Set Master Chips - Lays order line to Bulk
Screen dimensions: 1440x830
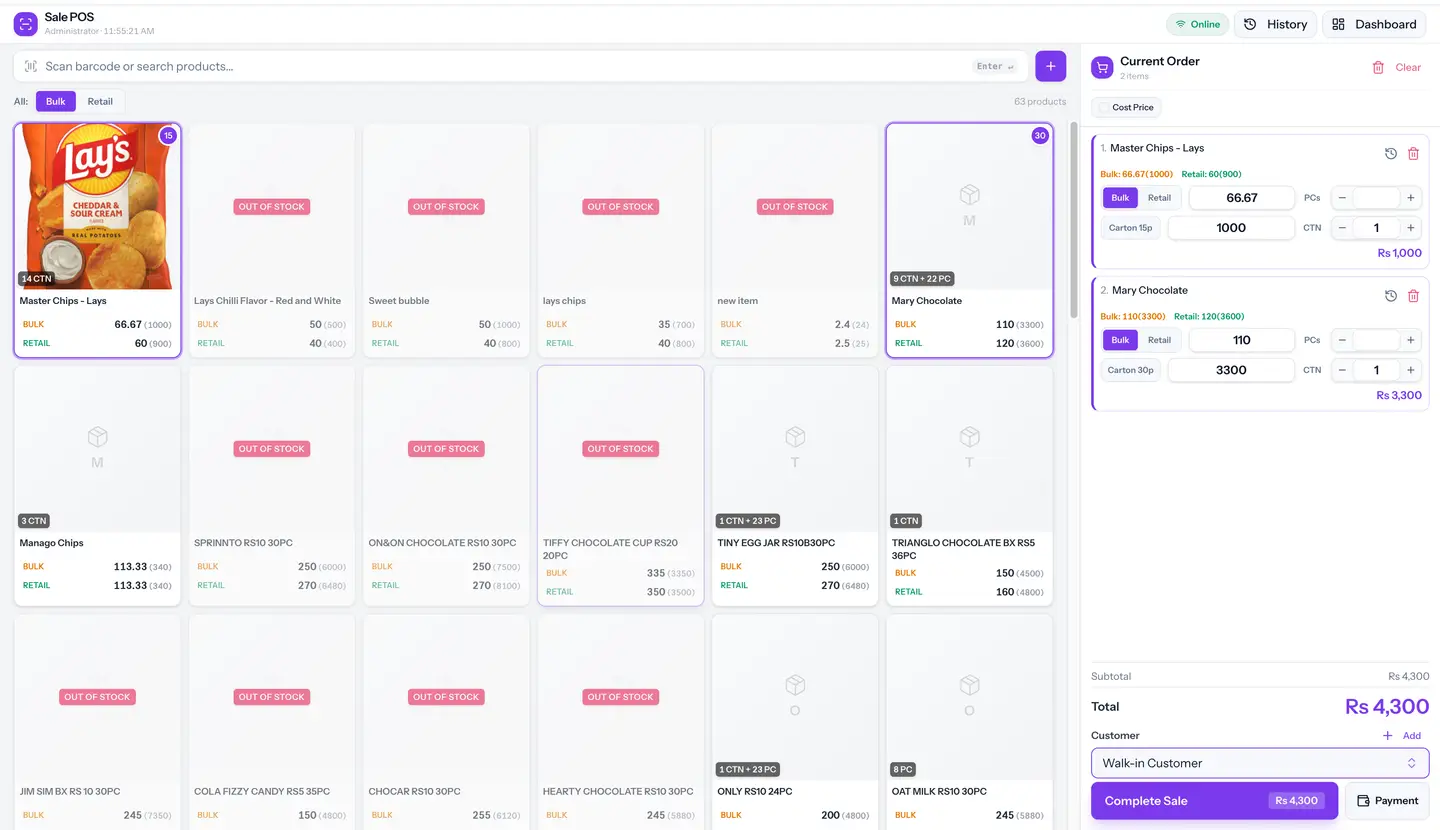click(x=1120, y=198)
